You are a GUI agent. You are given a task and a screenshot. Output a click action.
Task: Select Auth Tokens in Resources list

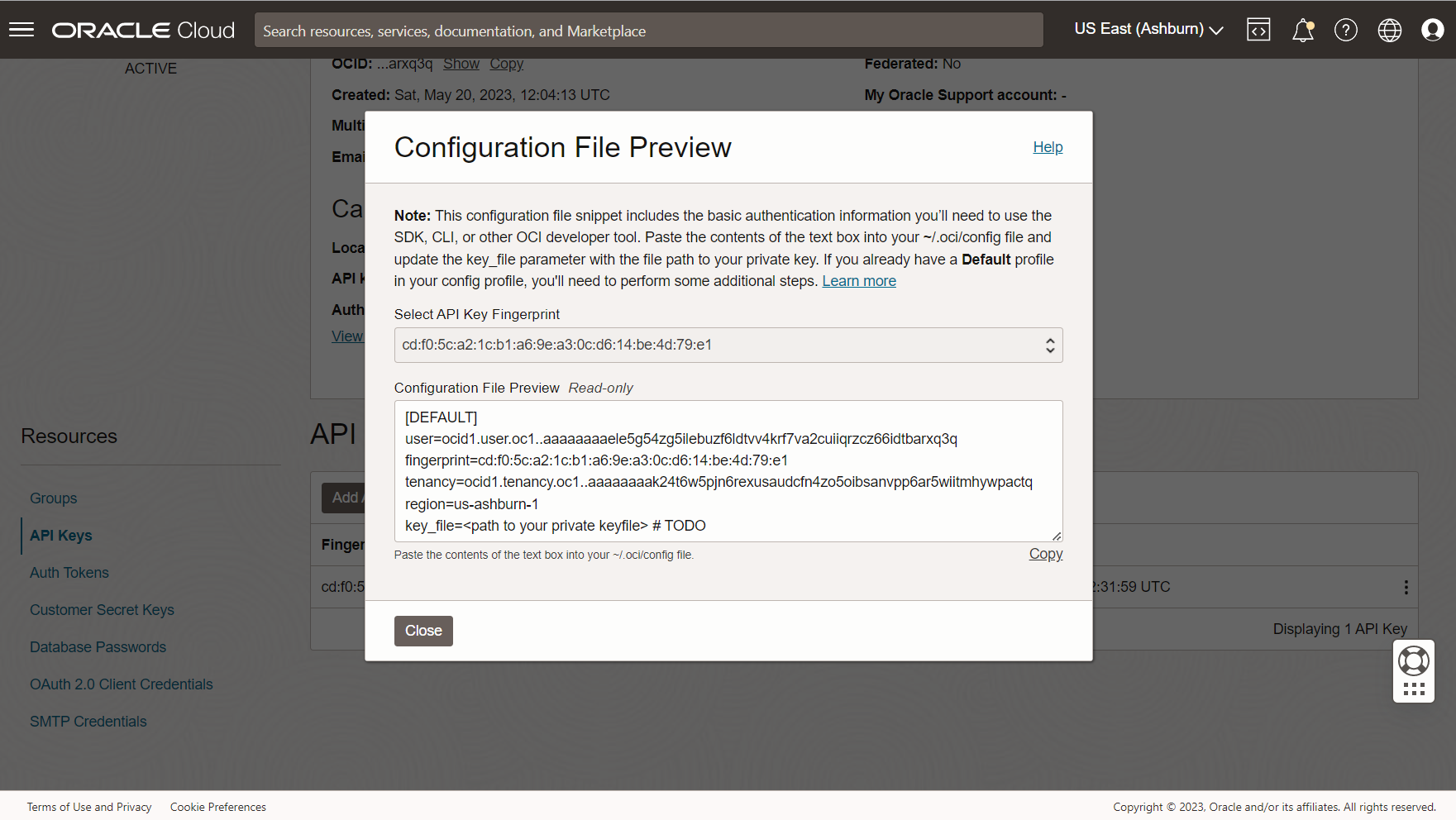69,573
